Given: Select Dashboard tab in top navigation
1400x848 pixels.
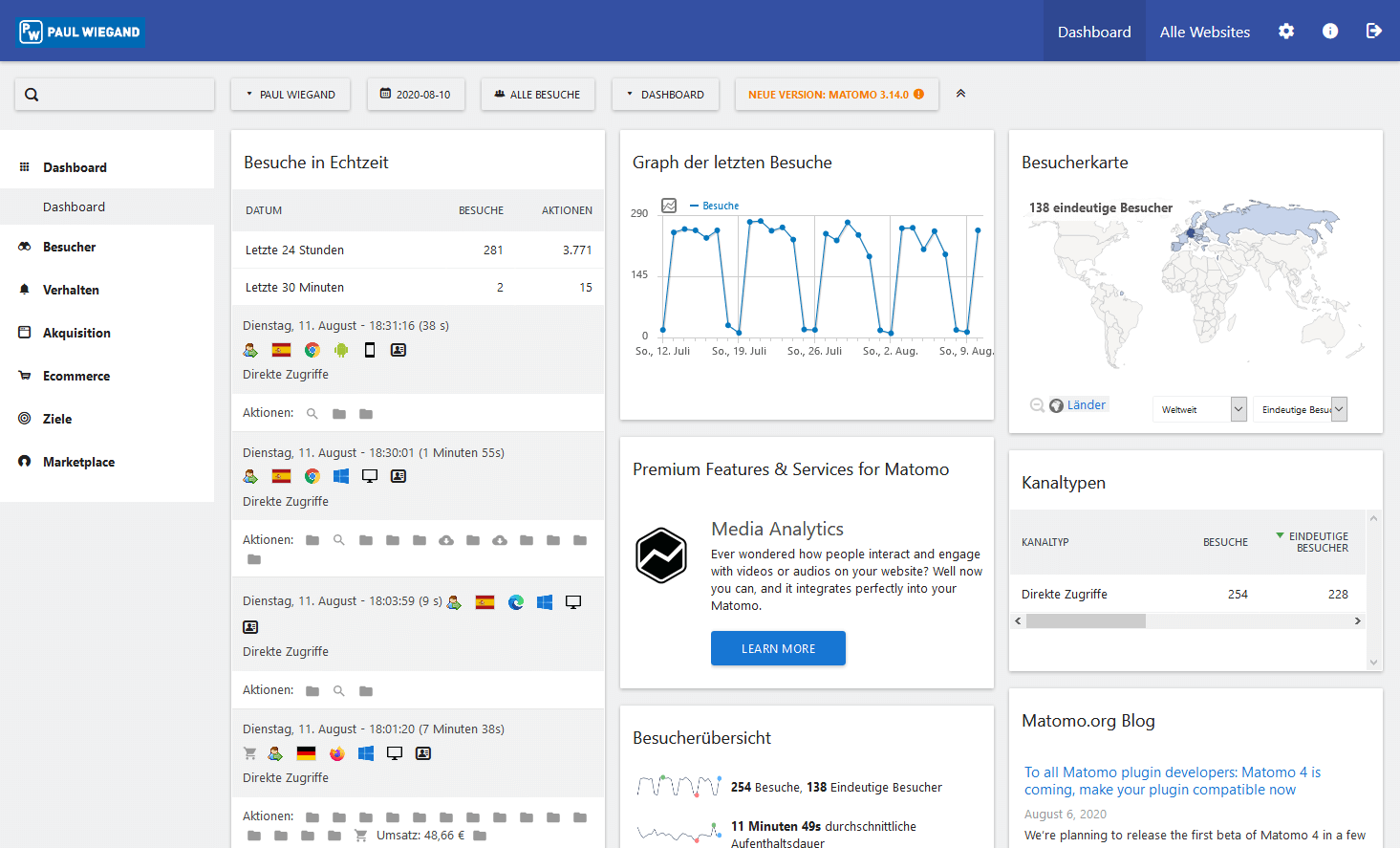Looking at the screenshot, I should [1094, 32].
